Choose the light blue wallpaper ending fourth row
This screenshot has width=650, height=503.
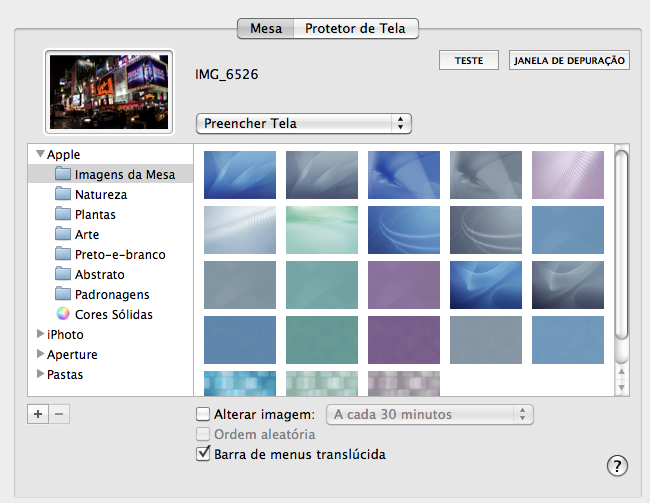click(x=568, y=340)
